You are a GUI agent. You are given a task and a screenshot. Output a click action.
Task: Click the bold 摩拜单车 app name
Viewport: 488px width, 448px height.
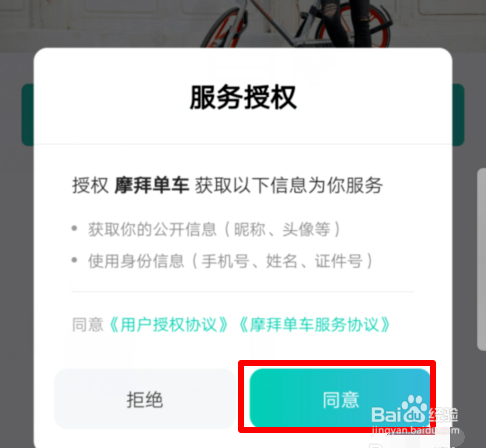[152, 185]
